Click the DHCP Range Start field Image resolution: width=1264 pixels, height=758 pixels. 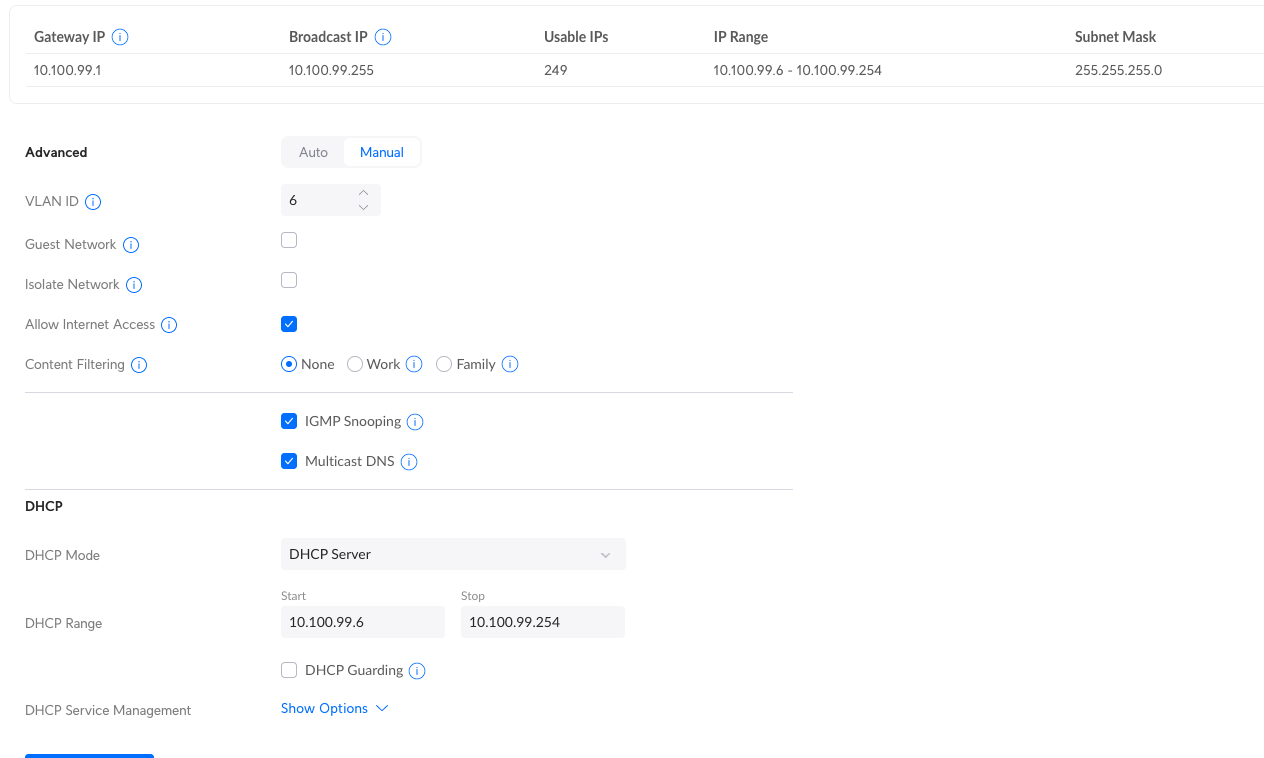pos(362,622)
